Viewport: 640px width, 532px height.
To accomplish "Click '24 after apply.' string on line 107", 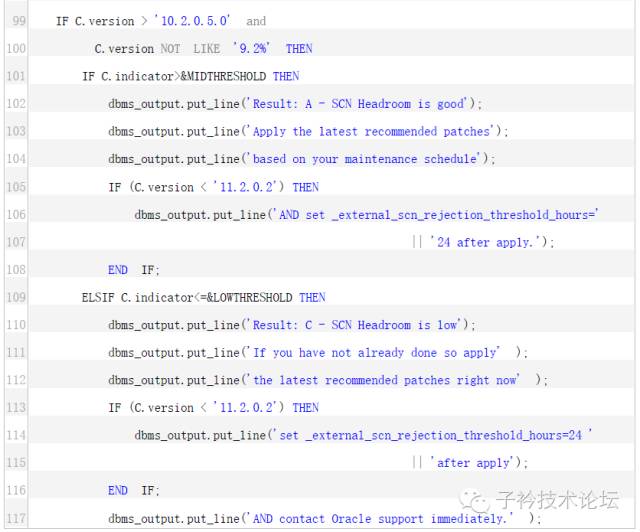I will pyautogui.click(x=487, y=242).
